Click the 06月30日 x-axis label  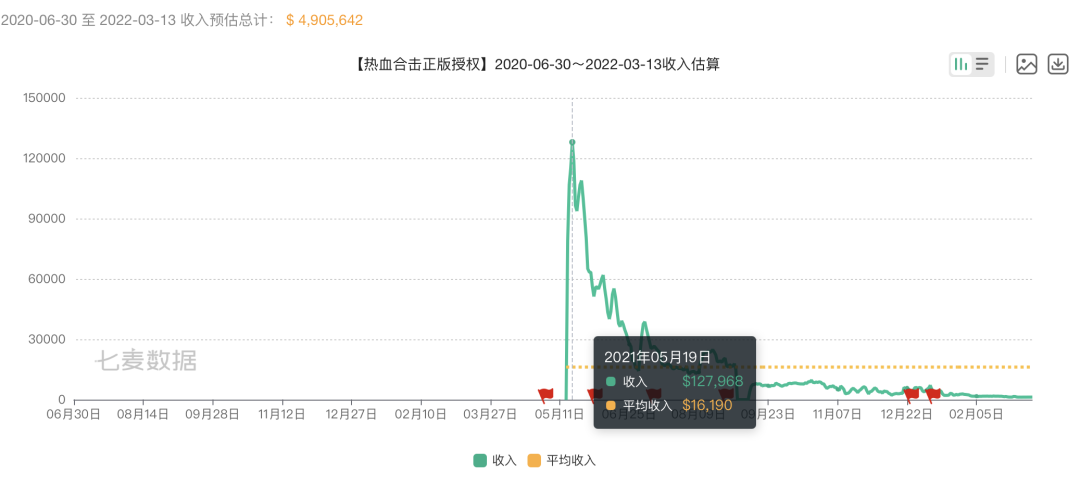(x=74, y=413)
